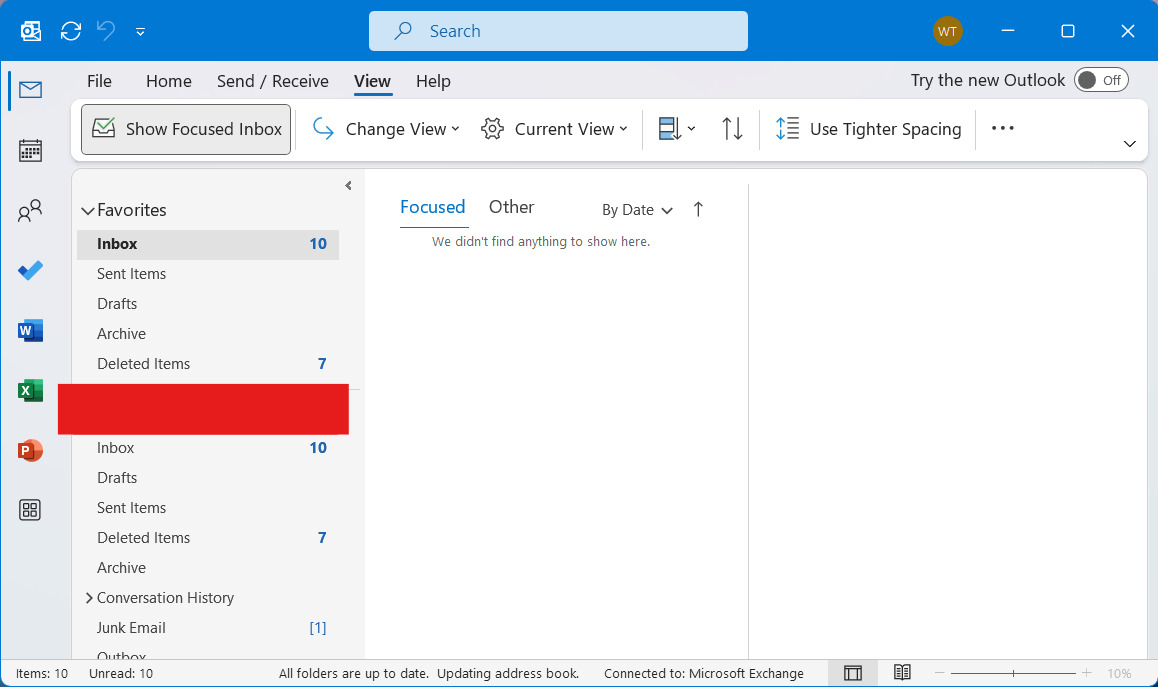Viewport: 1158px width, 687px height.
Task: Enable Use Tighter Spacing
Action: point(868,129)
